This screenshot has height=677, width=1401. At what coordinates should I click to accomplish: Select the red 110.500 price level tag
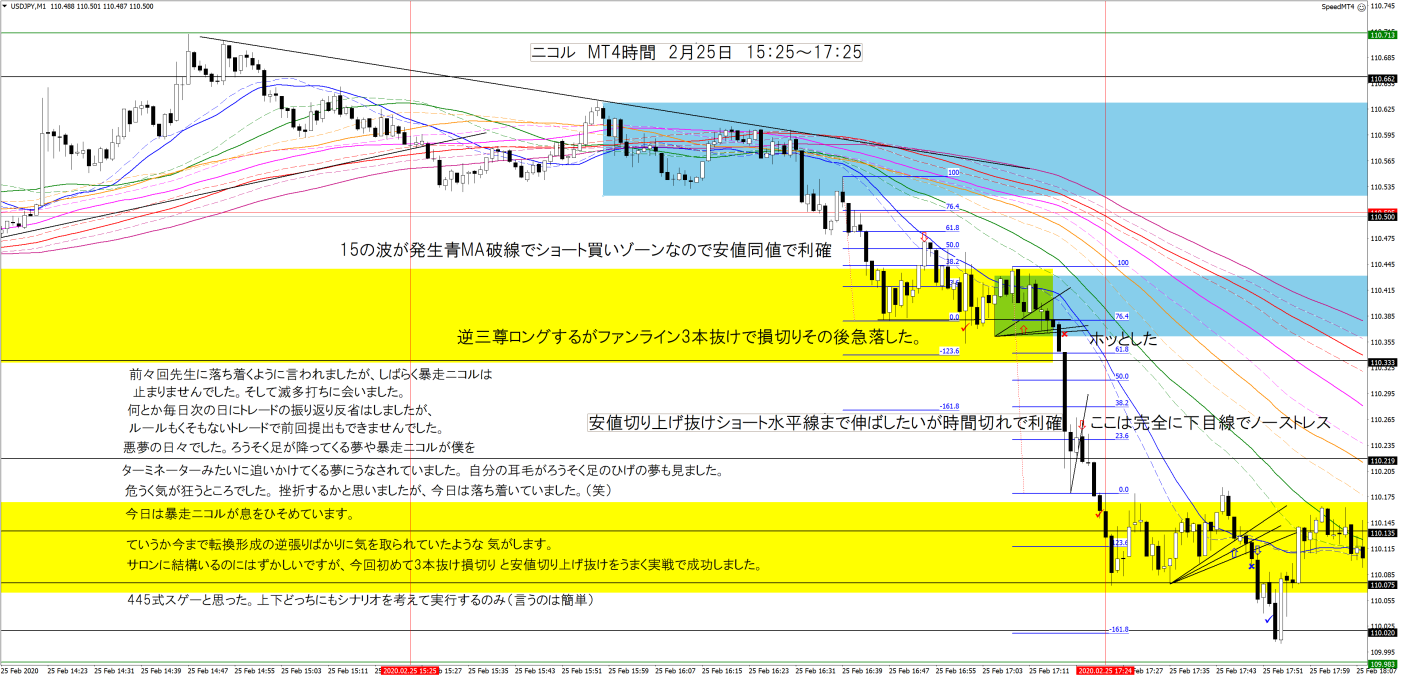click(x=1383, y=216)
